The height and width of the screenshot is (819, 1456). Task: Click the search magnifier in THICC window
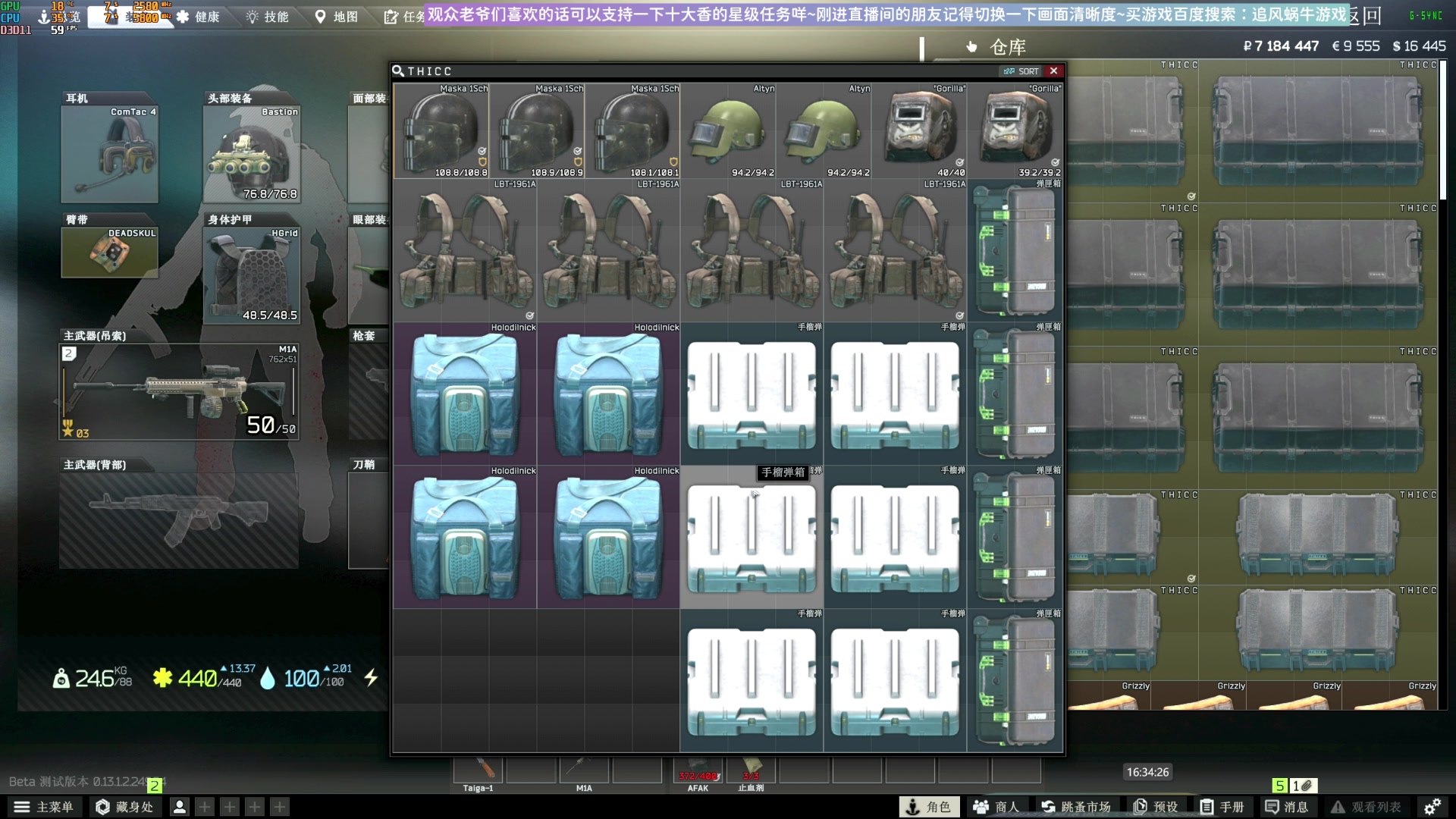coord(398,71)
